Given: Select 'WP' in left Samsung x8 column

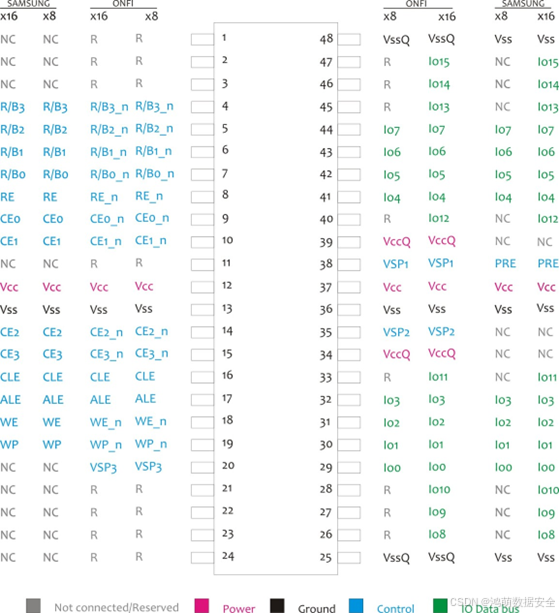Looking at the screenshot, I should point(52,445).
